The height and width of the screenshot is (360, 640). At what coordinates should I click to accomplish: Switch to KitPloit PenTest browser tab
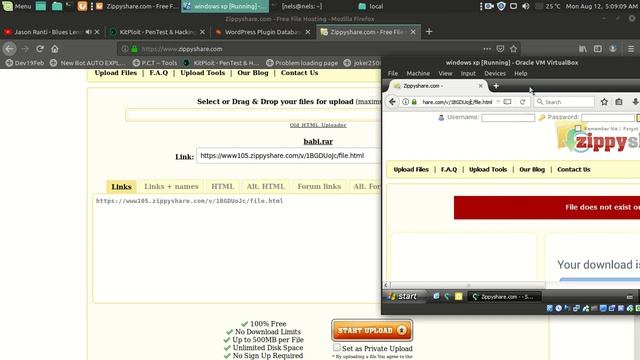tap(158, 32)
